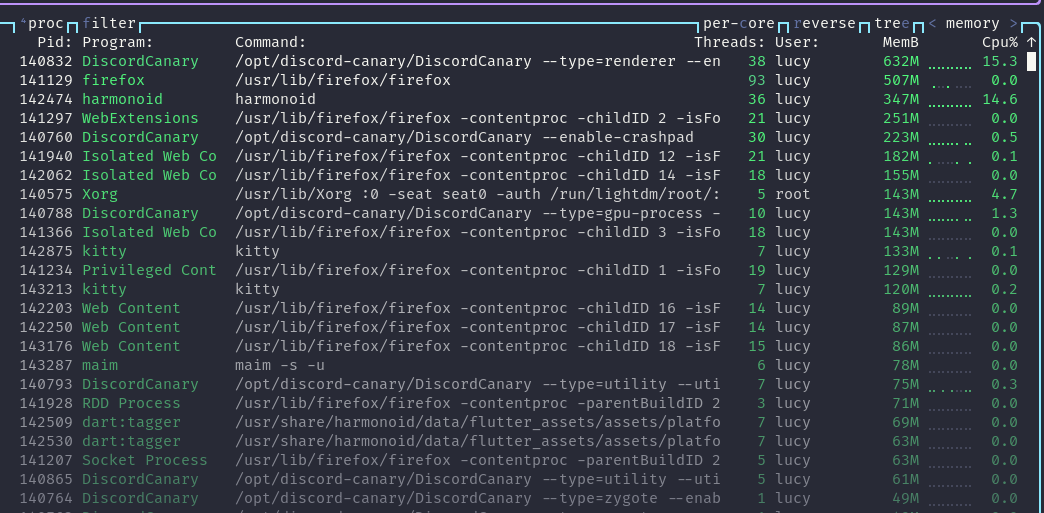Select the firefox program name
Image resolution: width=1044 pixels, height=513 pixels.
coord(113,81)
